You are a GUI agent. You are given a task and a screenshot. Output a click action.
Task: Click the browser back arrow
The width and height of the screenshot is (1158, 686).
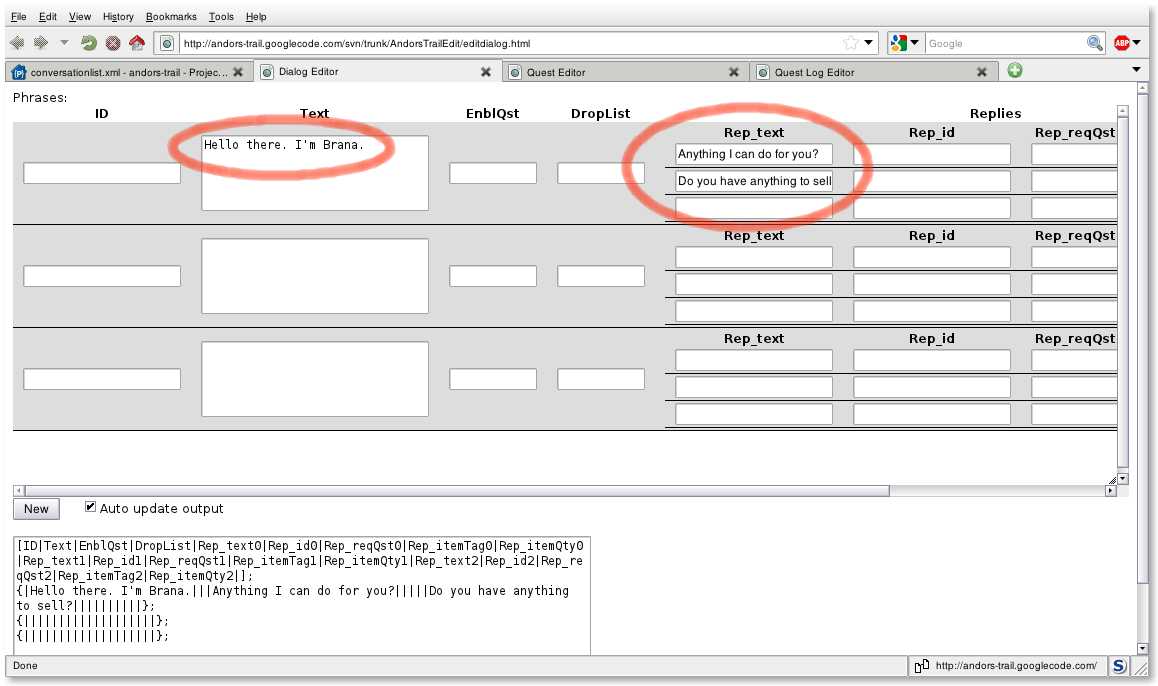tap(17, 43)
